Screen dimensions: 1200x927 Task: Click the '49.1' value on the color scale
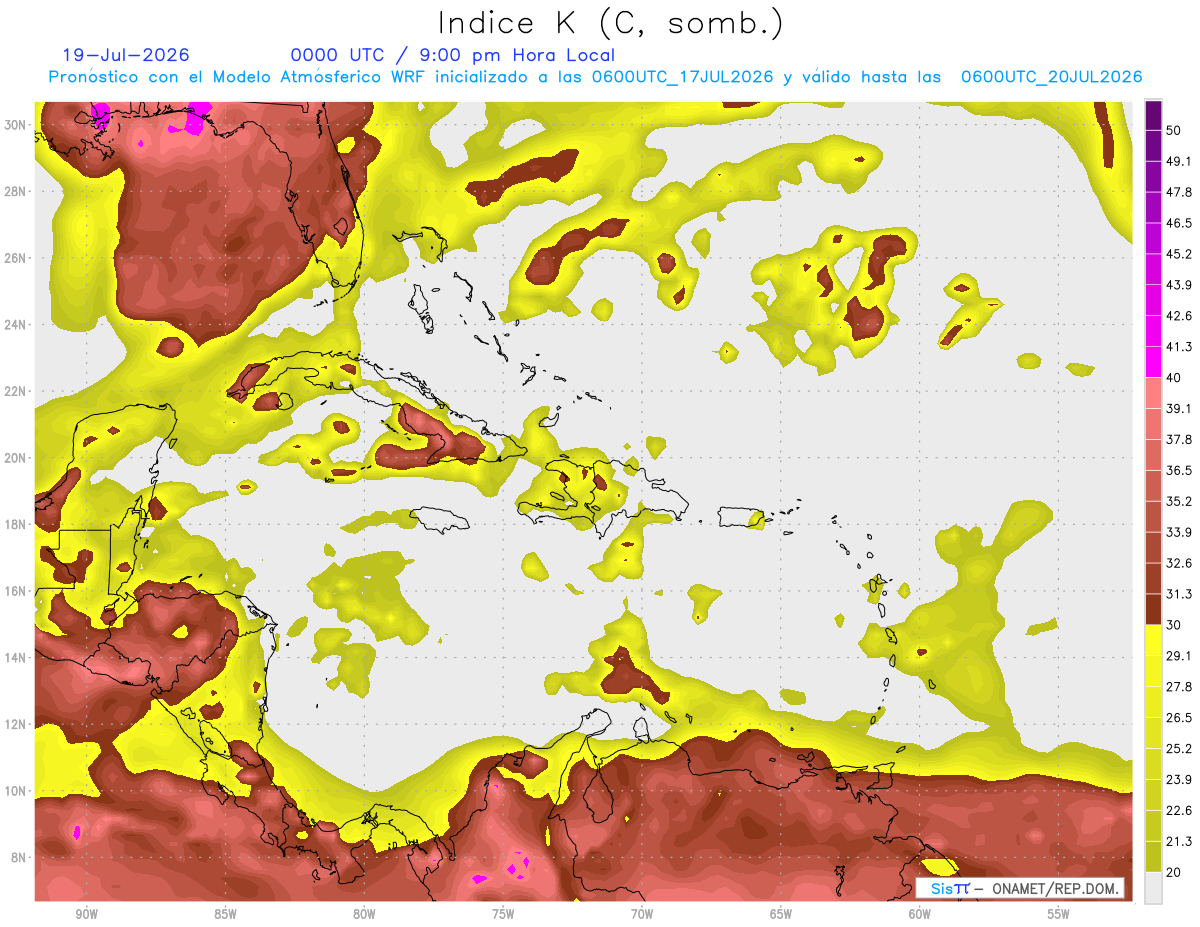click(x=1179, y=161)
